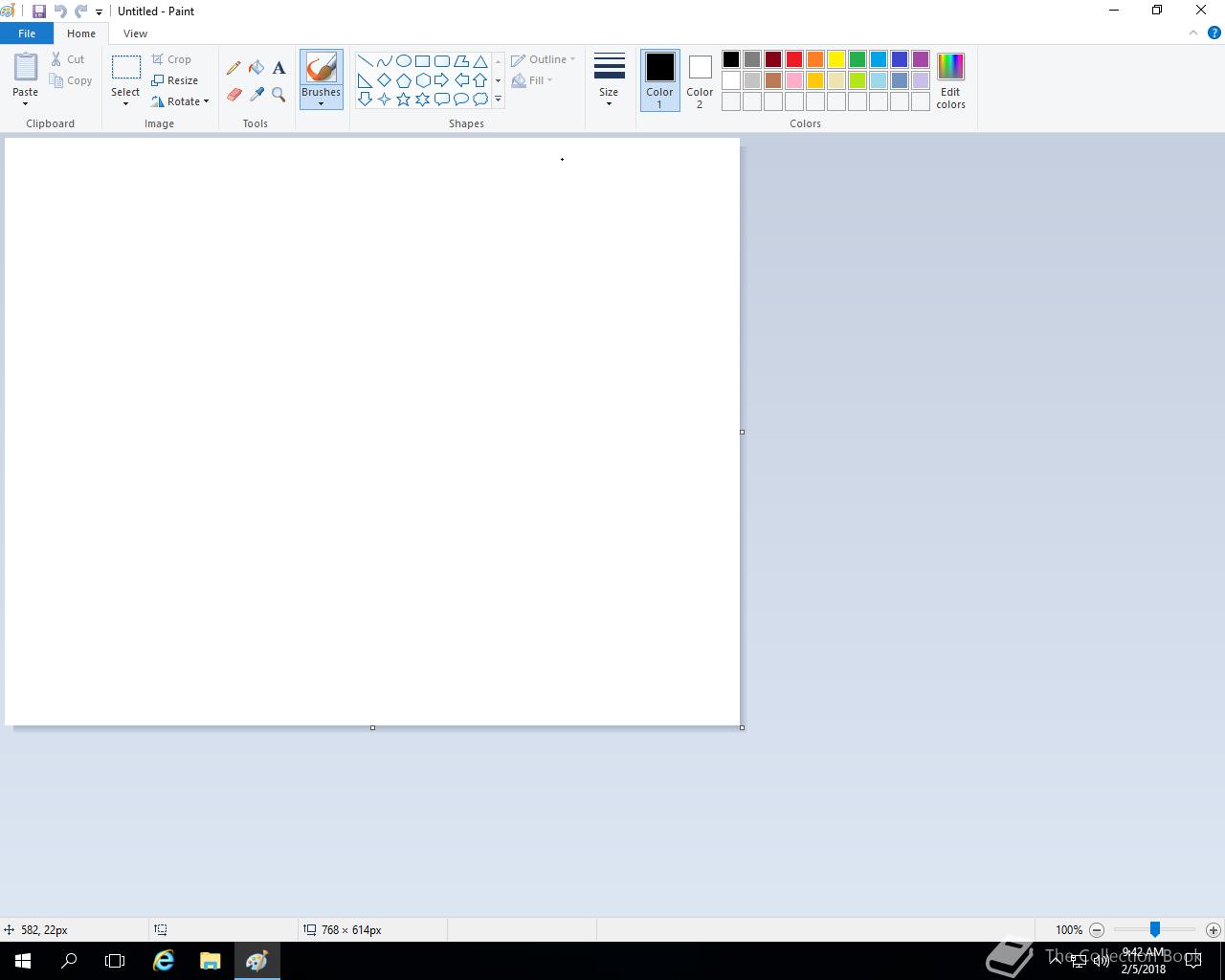Click the Cut button

(68, 59)
